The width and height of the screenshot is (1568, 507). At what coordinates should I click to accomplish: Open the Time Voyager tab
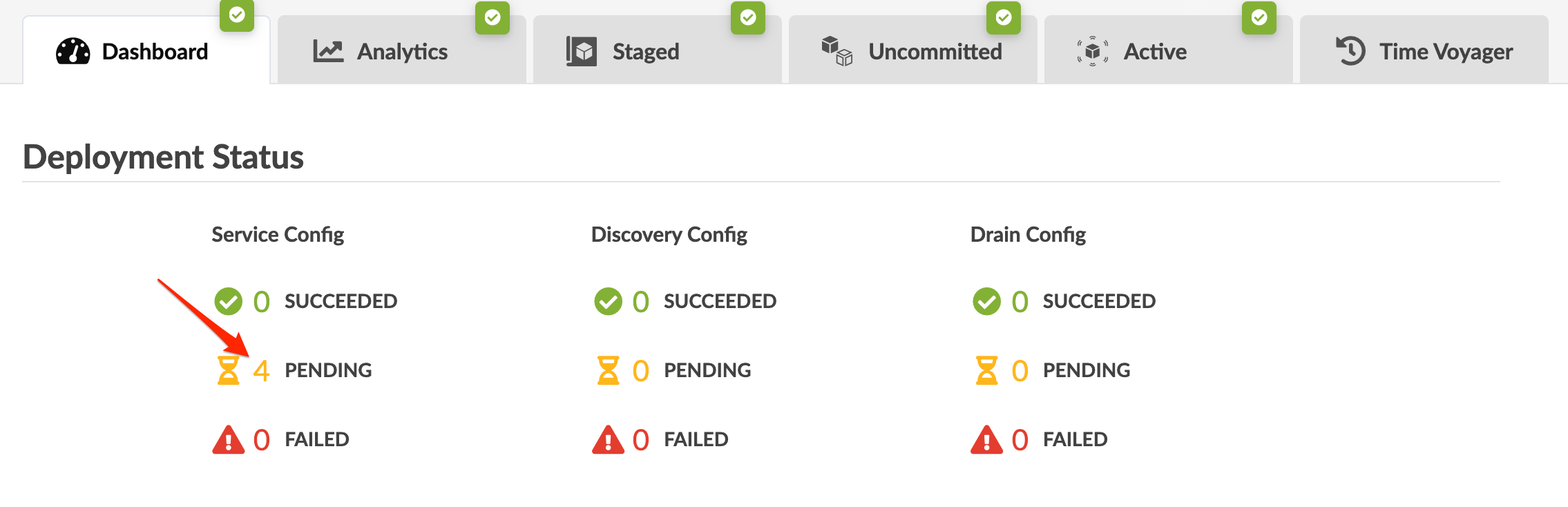point(1446,51)
